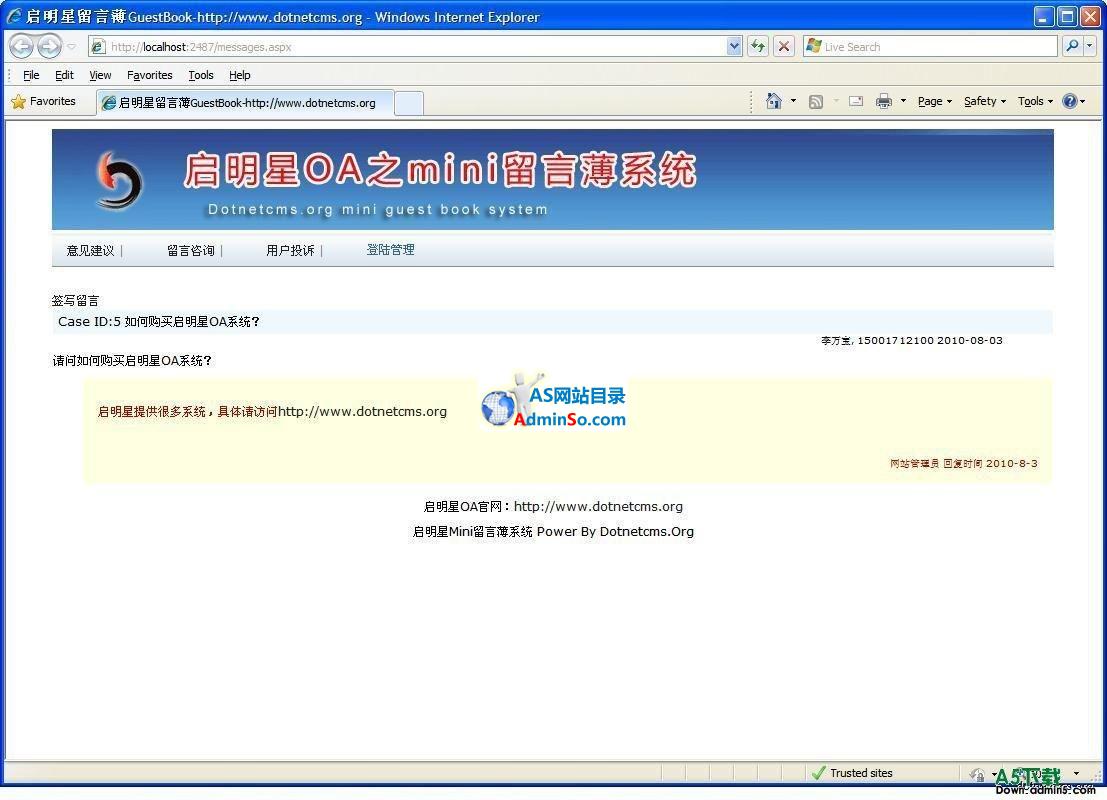Image resolution: width=1107 pixels, height=800 pixels.
Task: Open the 登陆管理 login link
Action: (390, 250)
